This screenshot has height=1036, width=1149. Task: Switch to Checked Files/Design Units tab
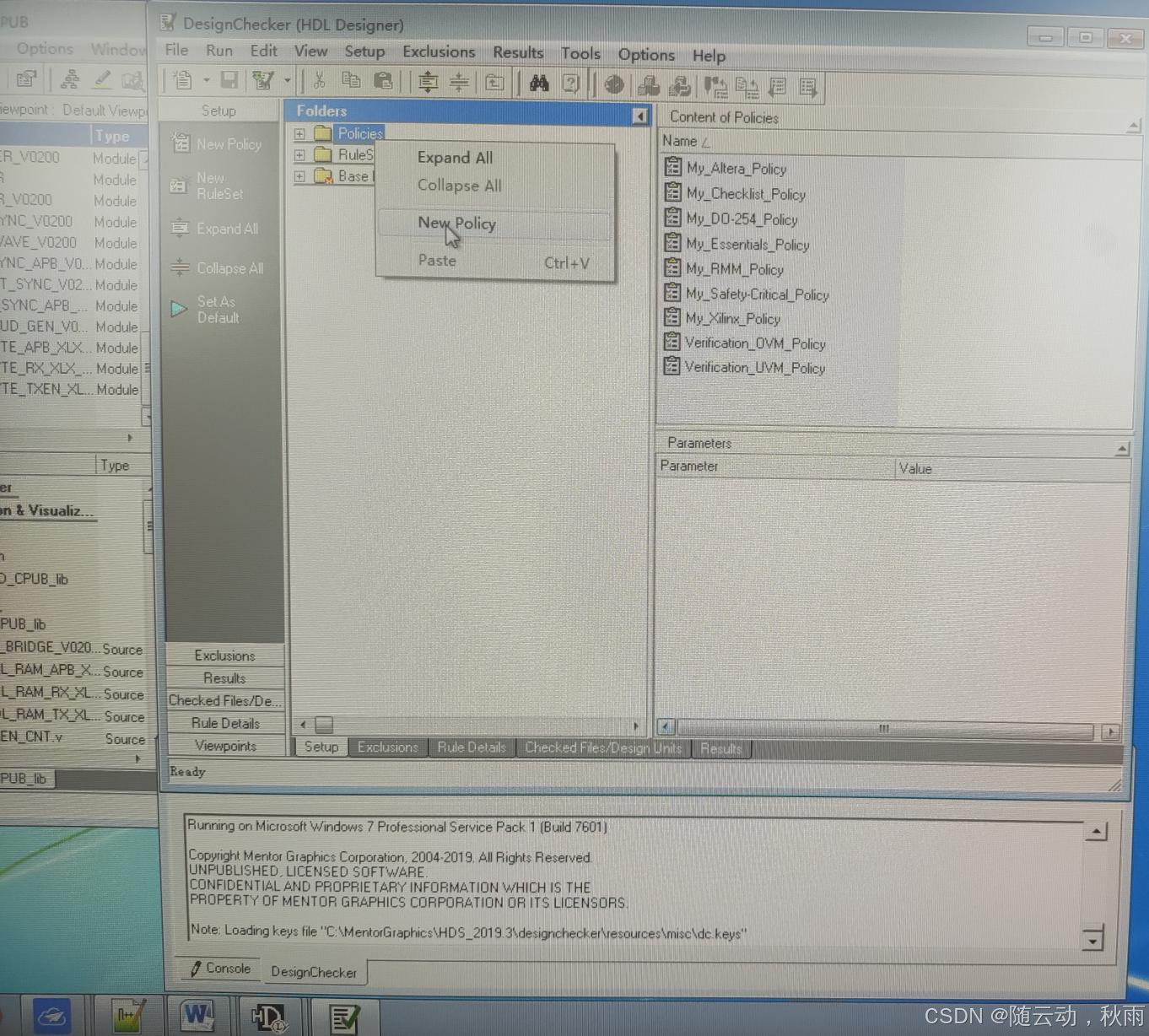603,748
